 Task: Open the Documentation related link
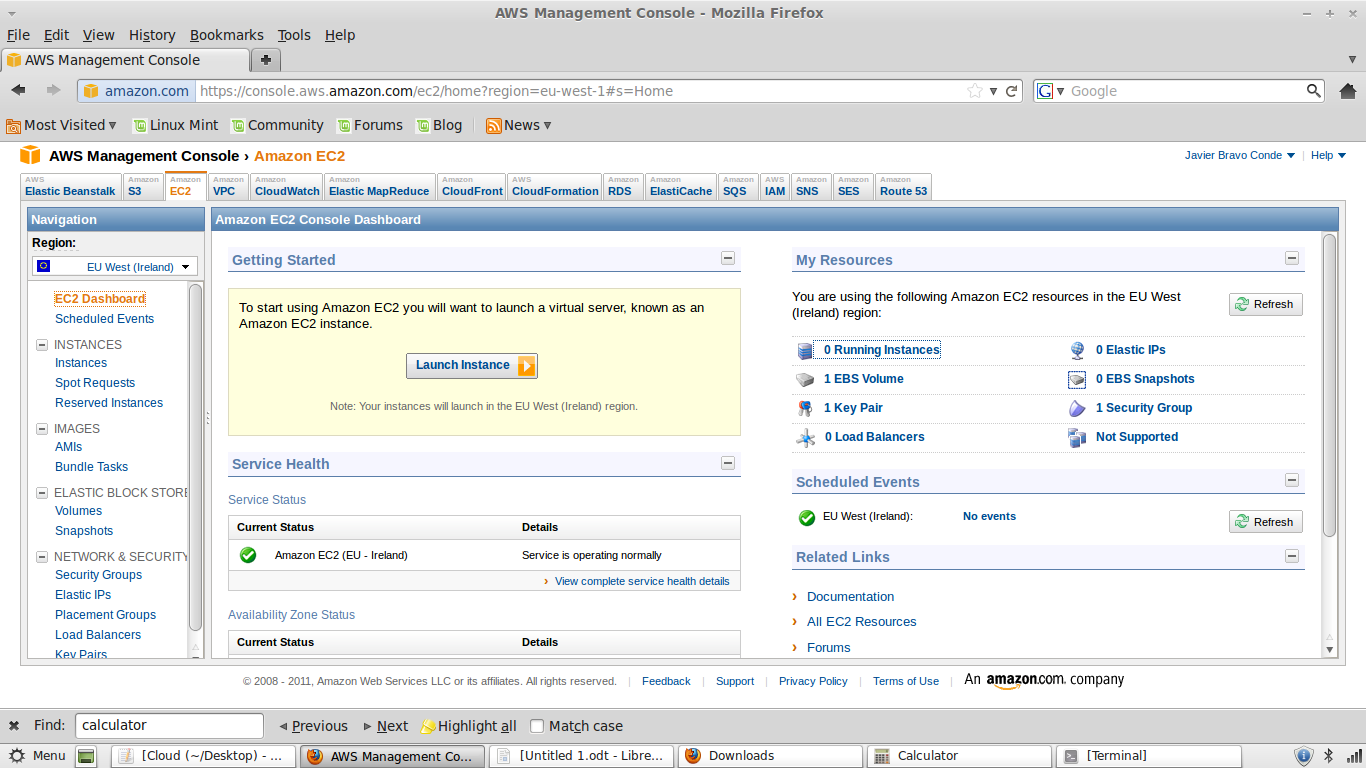(850, 597)
